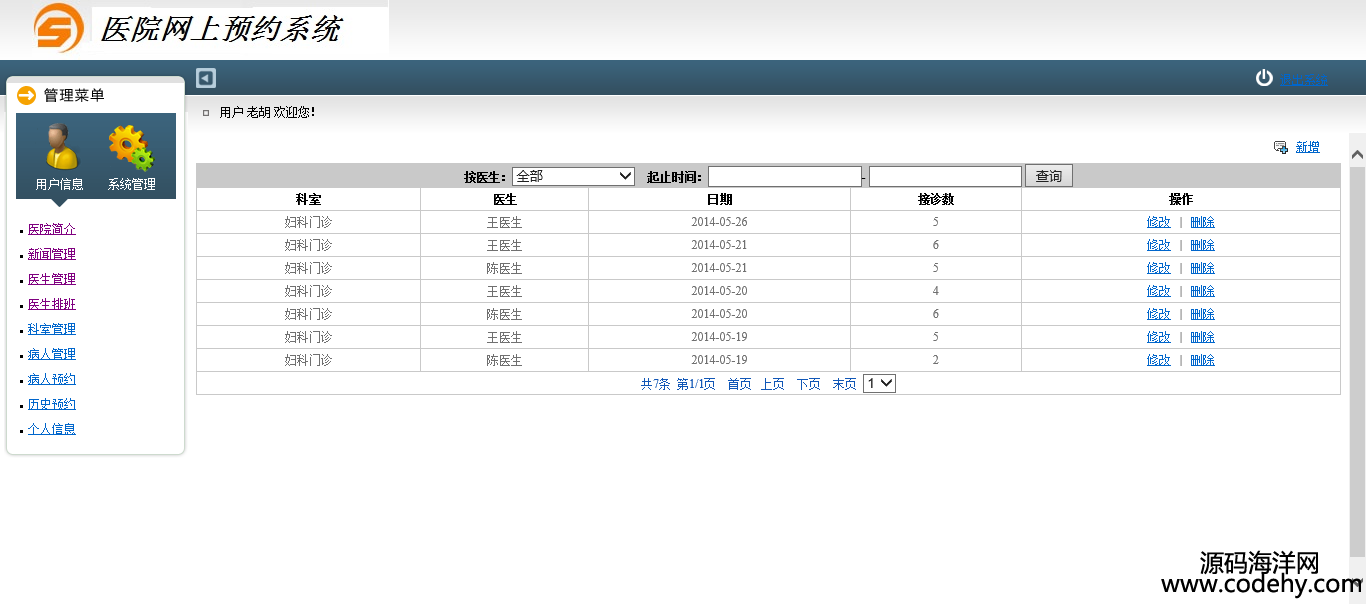This screenshot has height=604, width=1366.
Task: Click 删除 for 陈医生 on 2014-05-19
Action: 1202,360
